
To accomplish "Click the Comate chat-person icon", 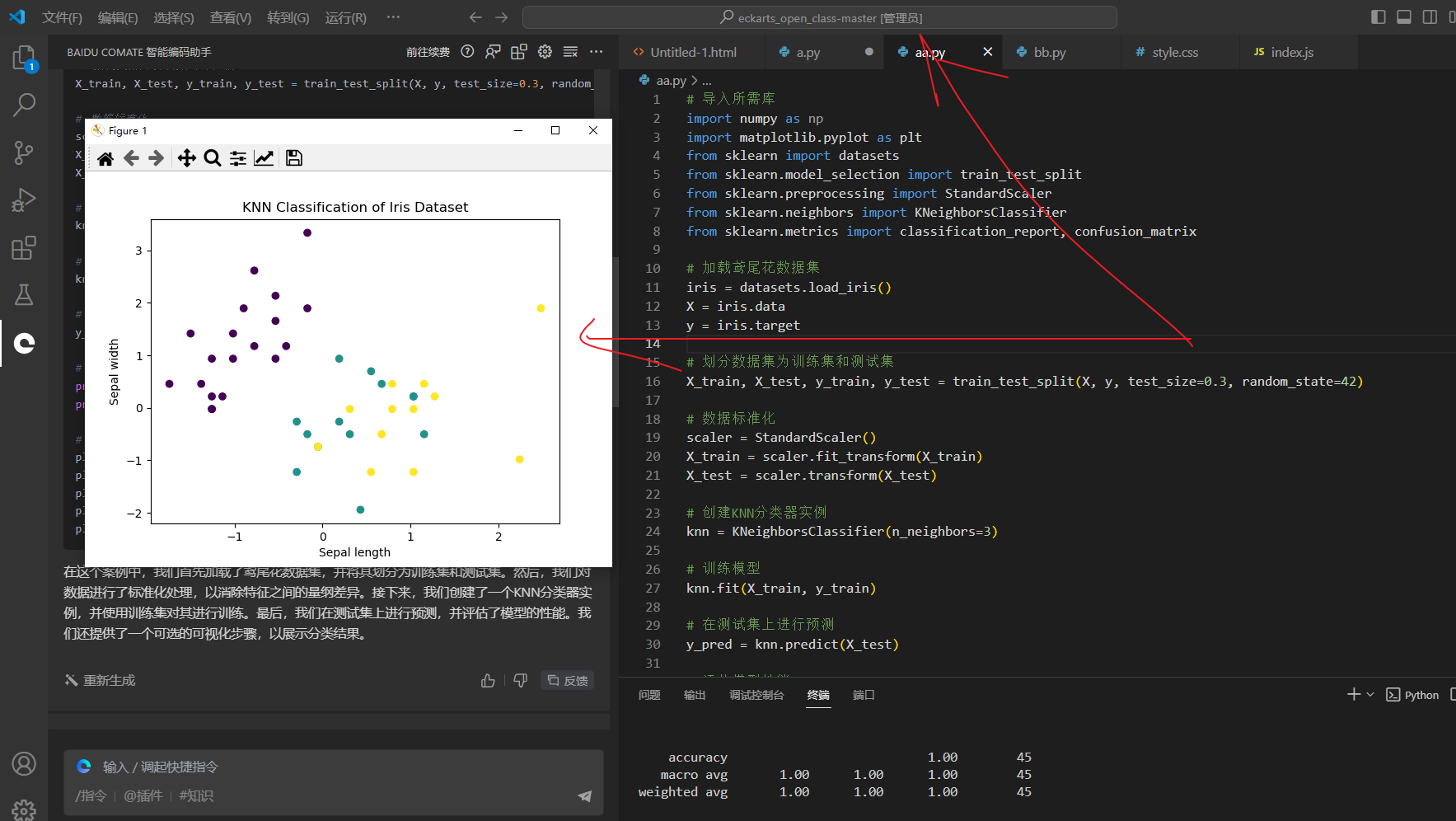I will tap(493, 52).
